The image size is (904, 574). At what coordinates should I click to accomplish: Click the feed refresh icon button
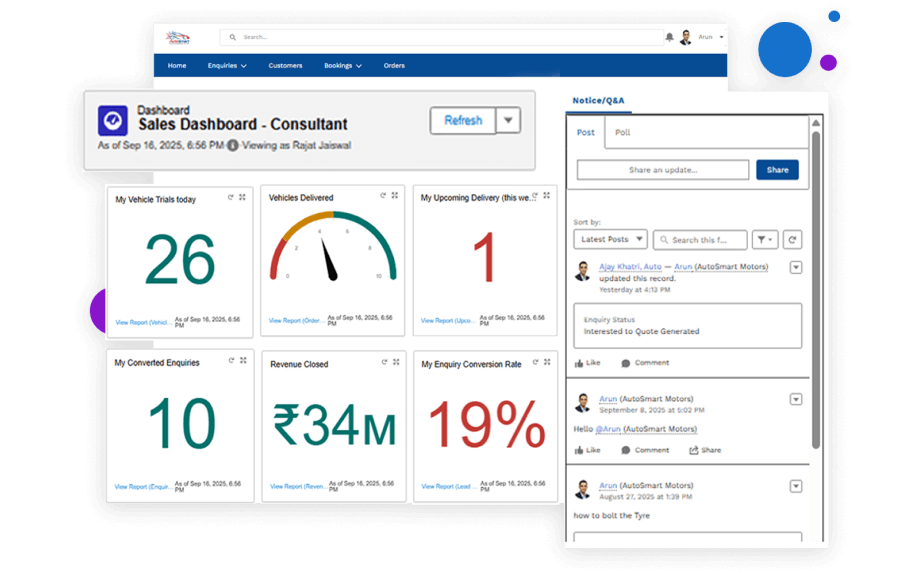[792, 239]
